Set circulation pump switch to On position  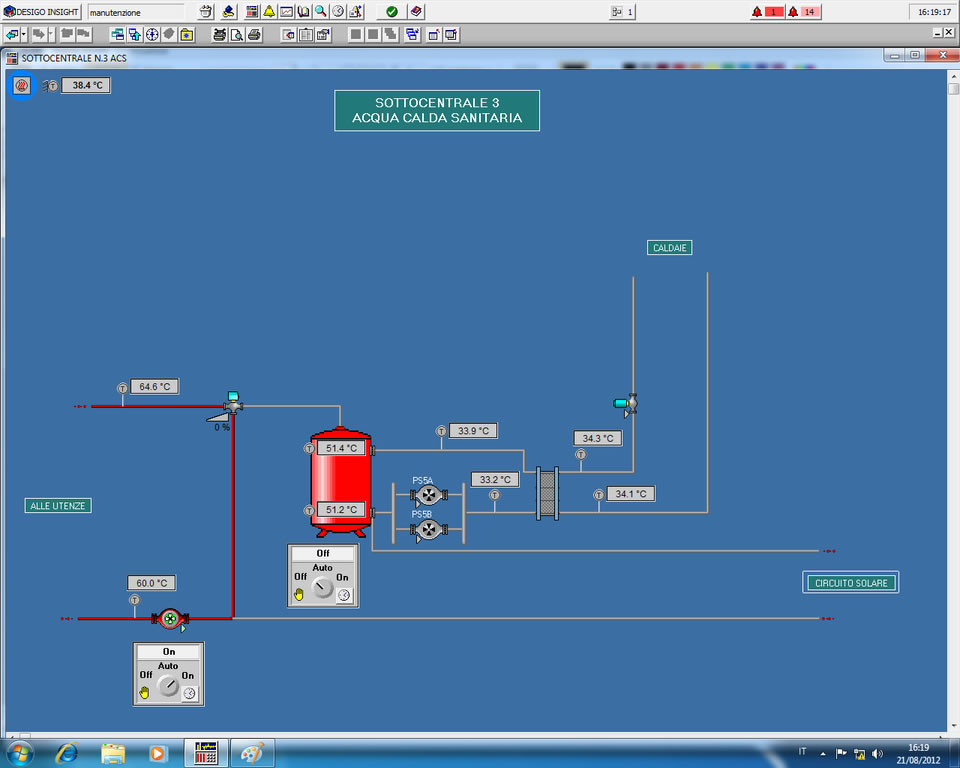click(x=188, y=675)
